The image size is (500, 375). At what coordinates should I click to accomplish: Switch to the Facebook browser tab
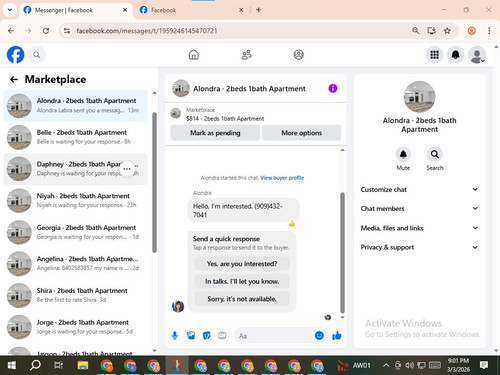coord(192,10)
